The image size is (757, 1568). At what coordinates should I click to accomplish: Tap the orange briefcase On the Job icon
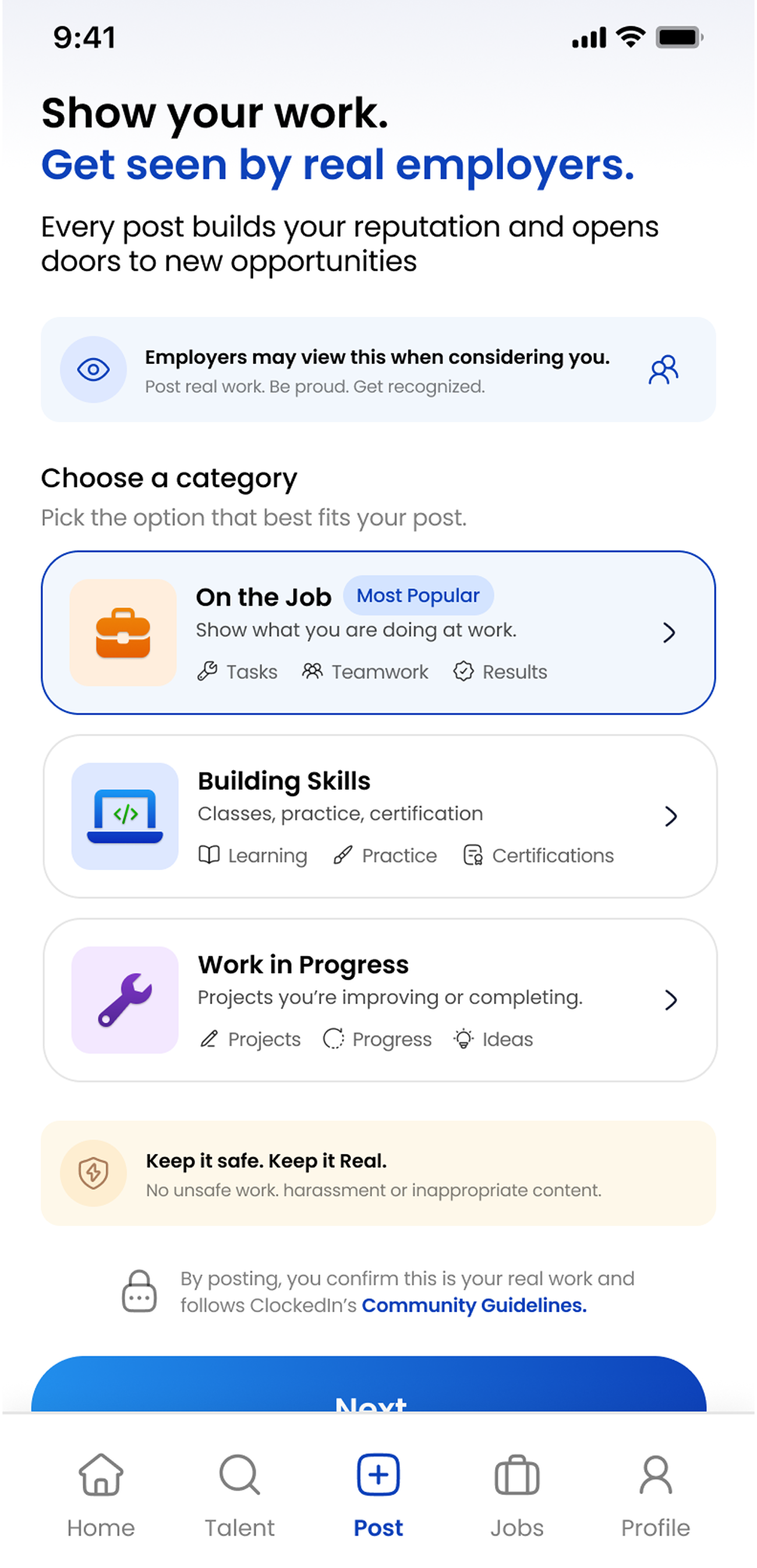pyautogui.click(x=123, y=633)
